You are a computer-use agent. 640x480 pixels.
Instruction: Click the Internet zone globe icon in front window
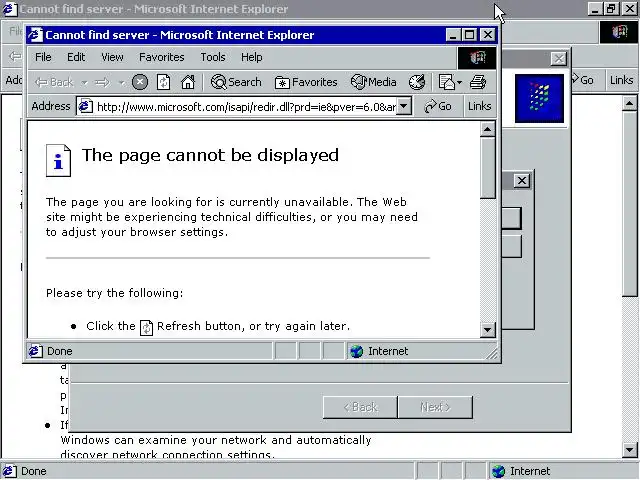[x=356, y=351]
